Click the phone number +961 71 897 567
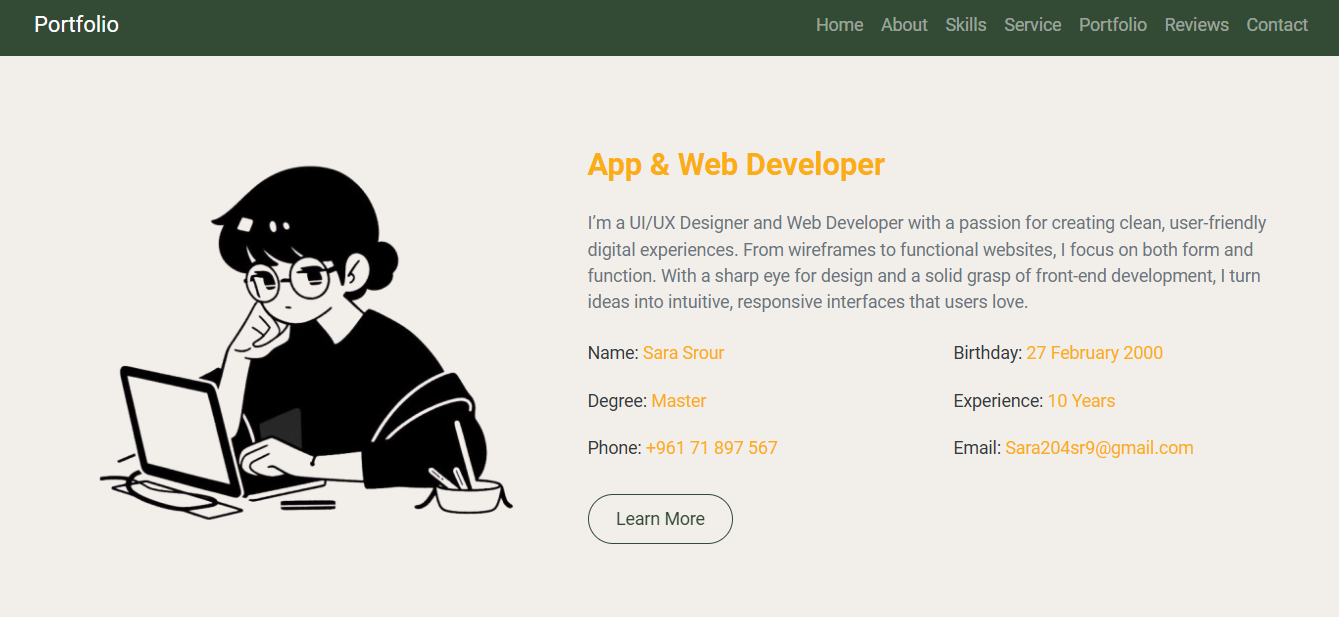The height and width of the screenshot is (617, 1339). [x=711, y=448]
